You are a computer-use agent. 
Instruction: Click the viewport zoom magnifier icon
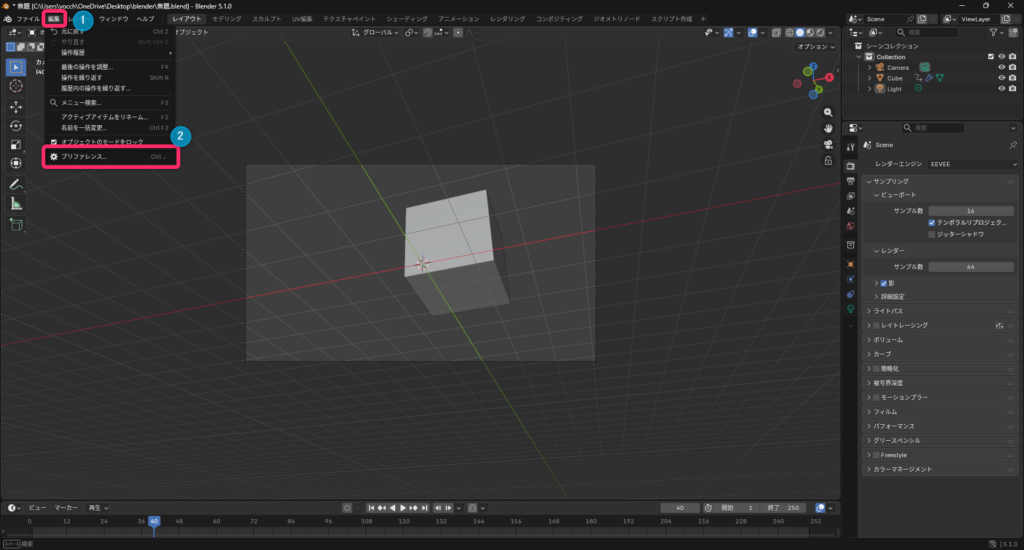(x=828, y=112)
